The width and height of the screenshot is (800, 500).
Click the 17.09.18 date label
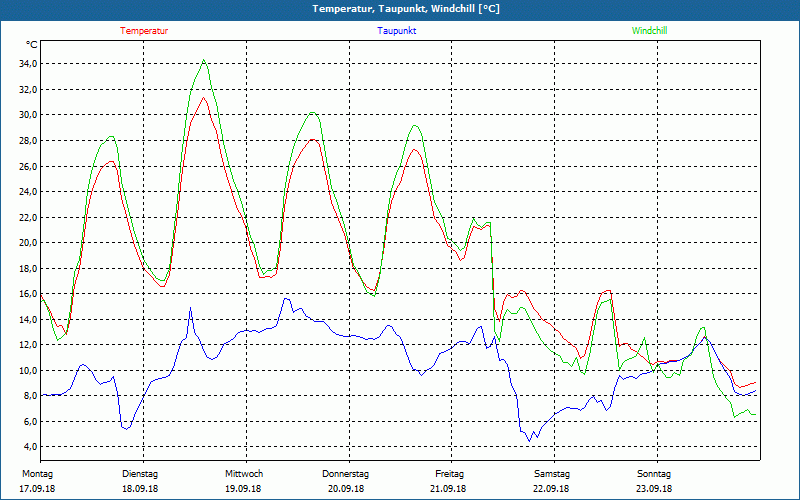(37, 489)
